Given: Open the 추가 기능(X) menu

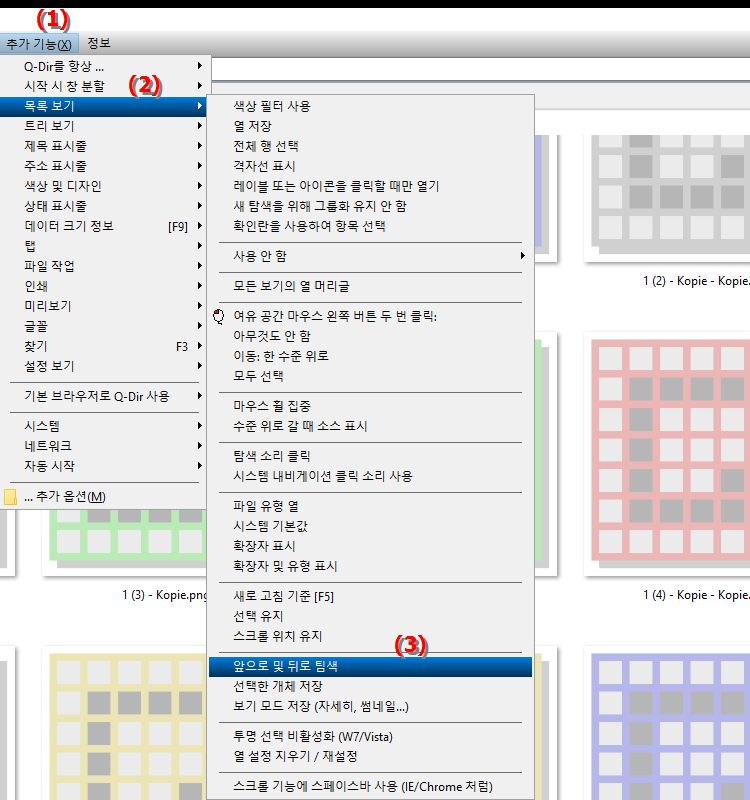Looking at the screenshot, I should 39,44.
